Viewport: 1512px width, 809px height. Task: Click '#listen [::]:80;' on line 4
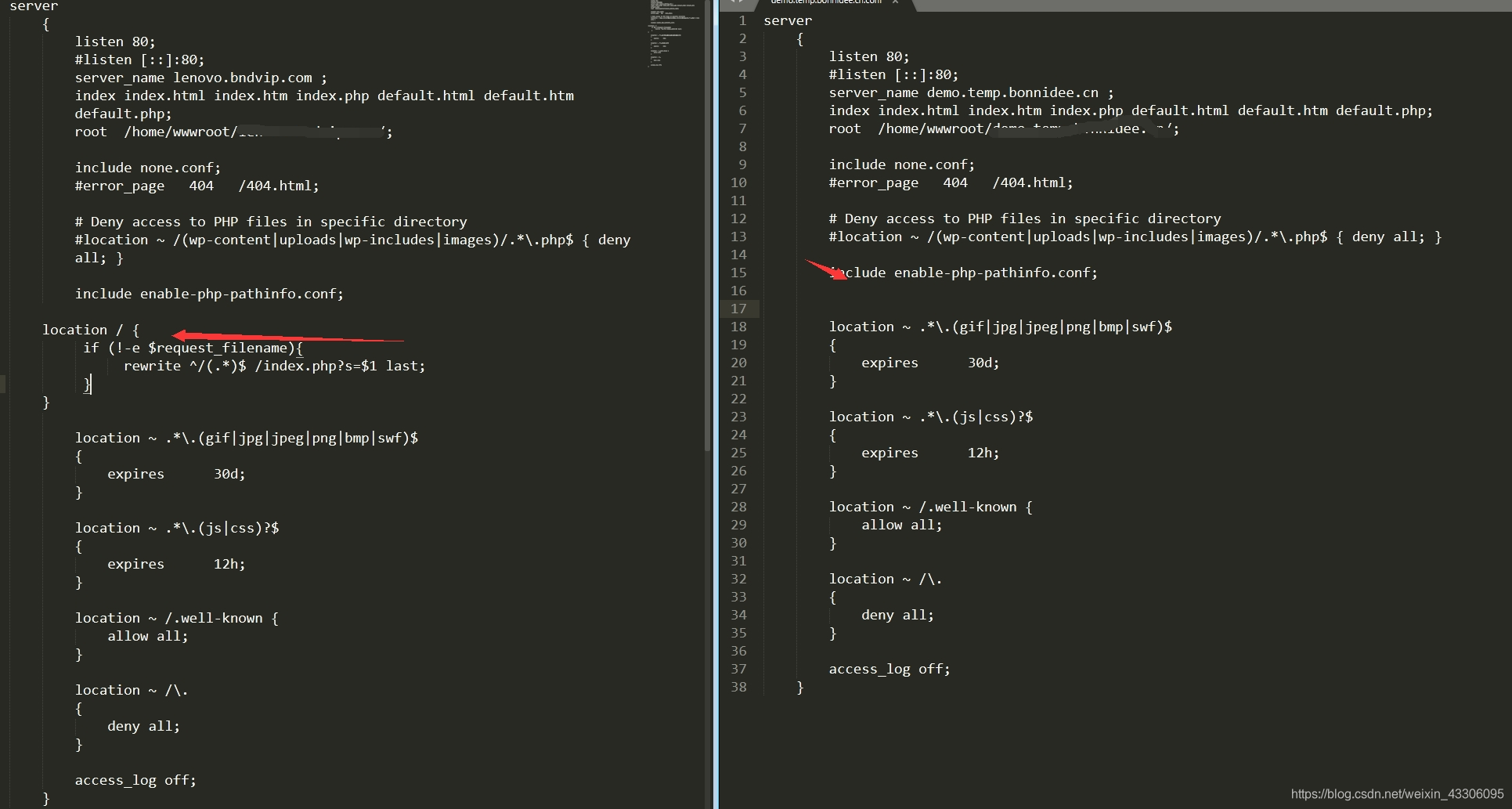[x=893, y=74]
